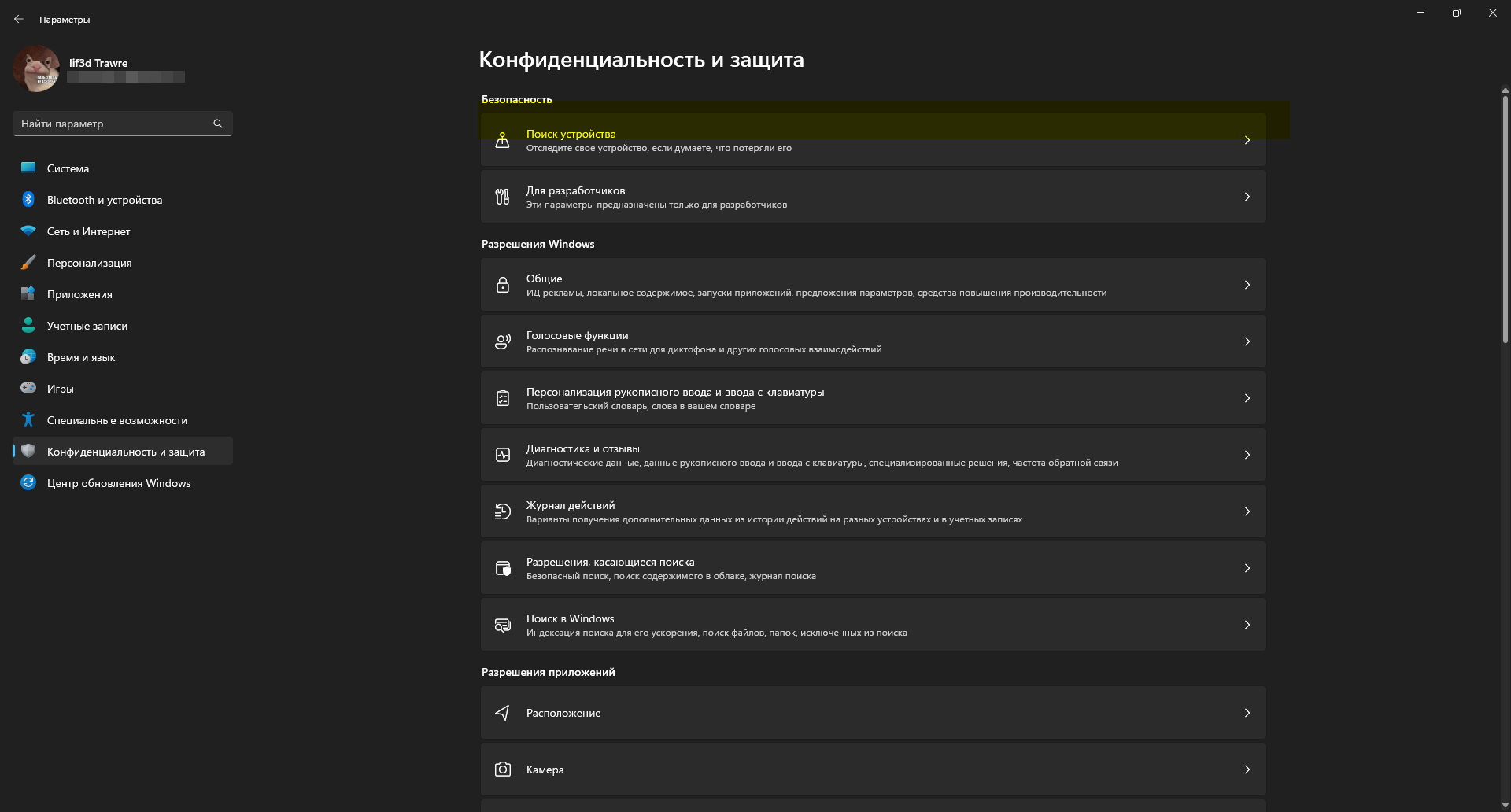Click the icon for Разрешения, касающиеся поиска

point(502,568)
